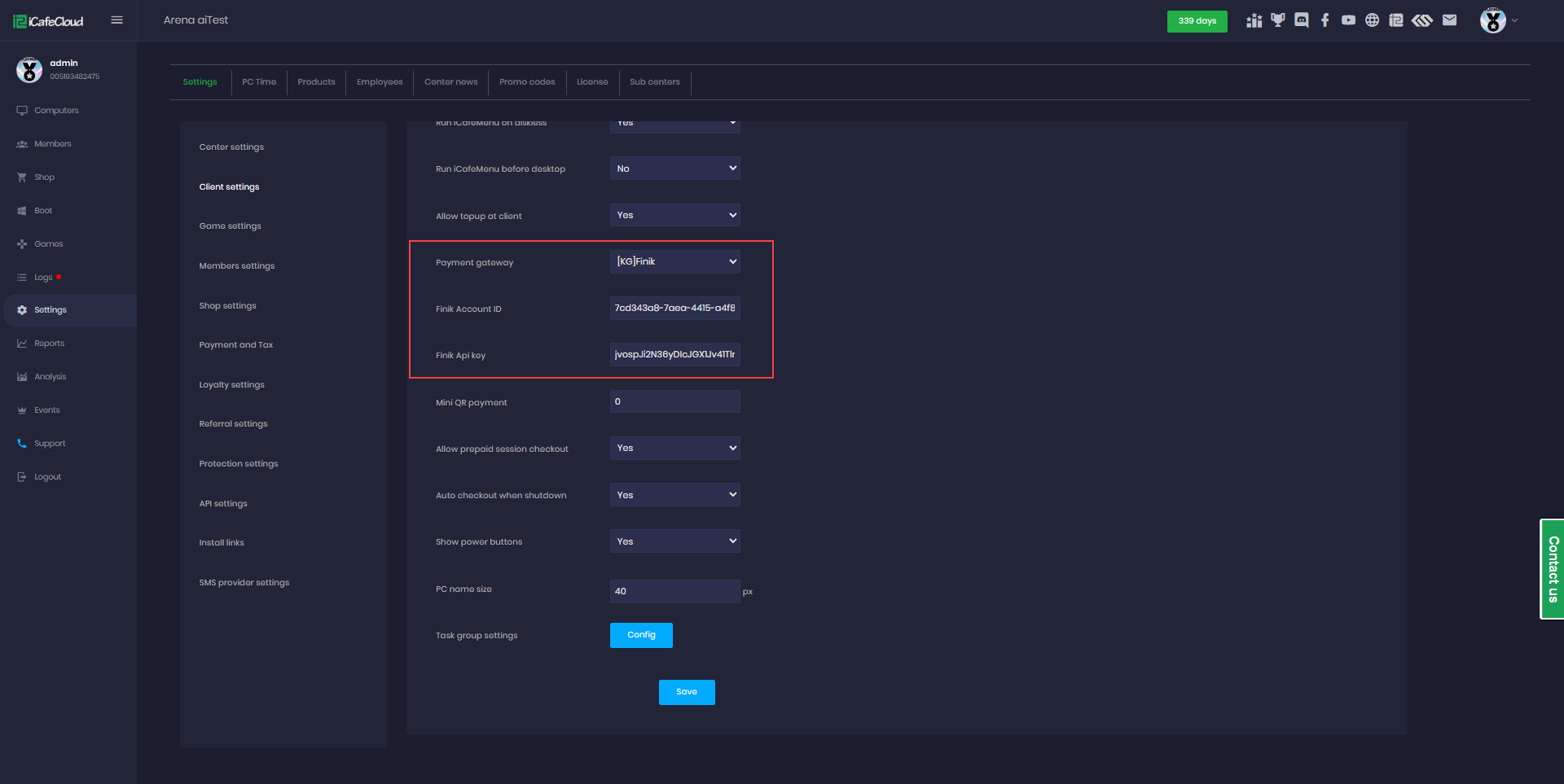Click the Finik Api key field
1564x784 pixels.
coord(674,355)
